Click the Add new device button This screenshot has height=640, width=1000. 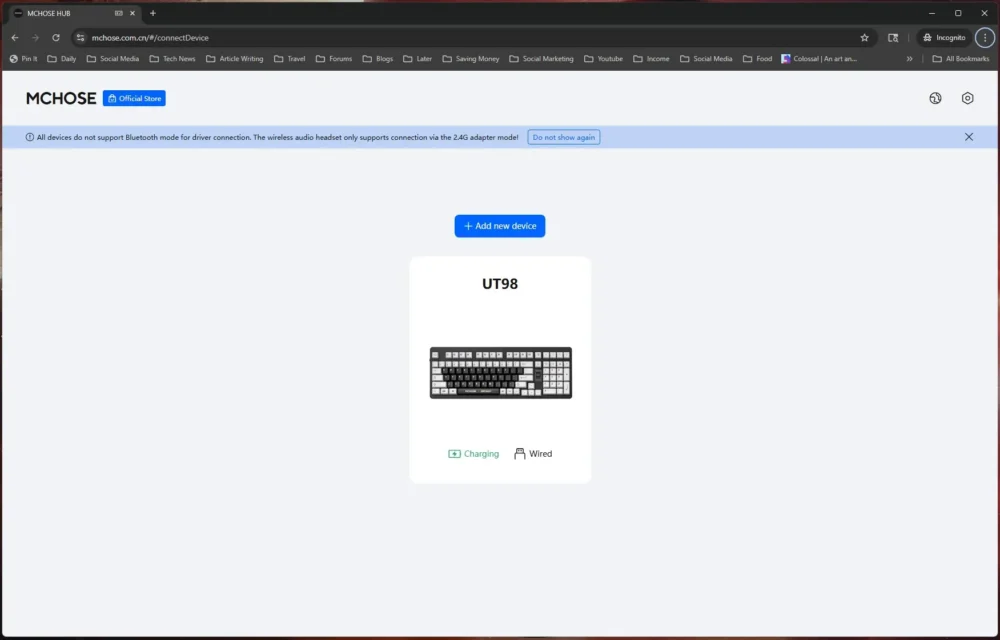499,226
